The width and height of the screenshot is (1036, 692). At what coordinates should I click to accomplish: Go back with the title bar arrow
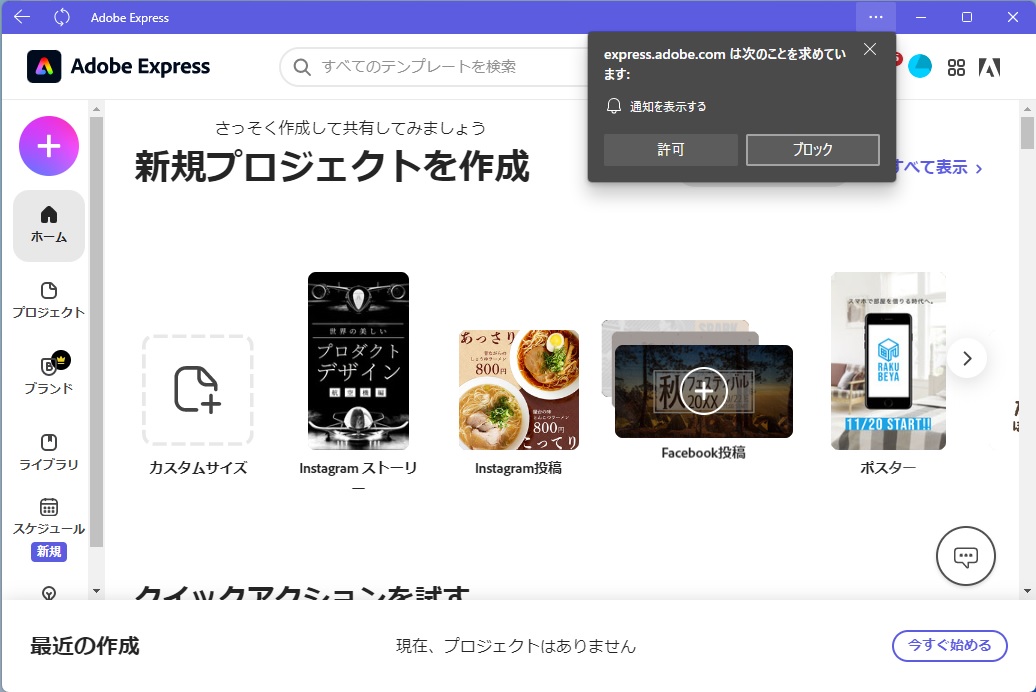22,17
